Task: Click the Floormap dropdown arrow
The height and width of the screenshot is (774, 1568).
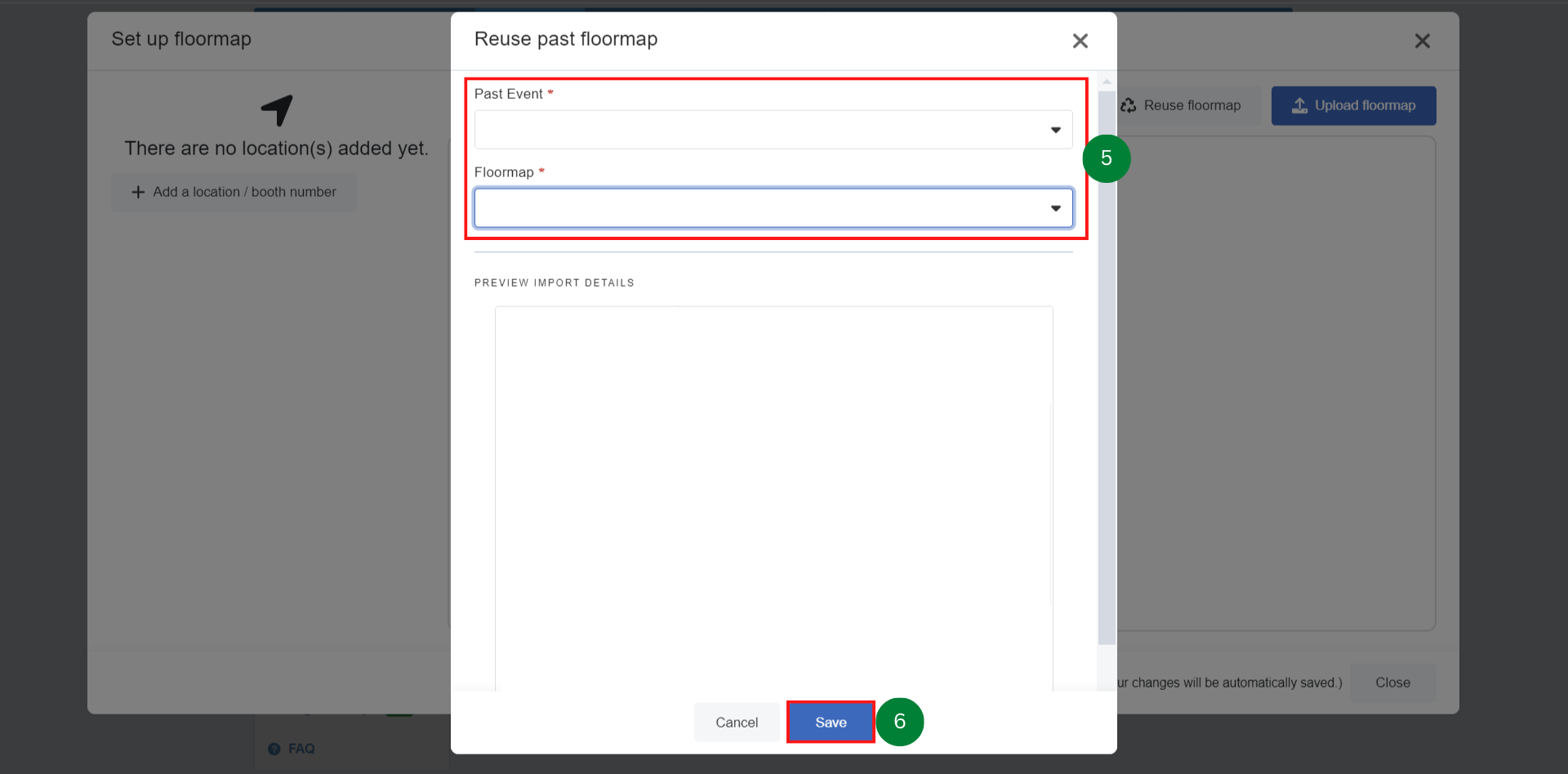Action: tap(1055, 208)
